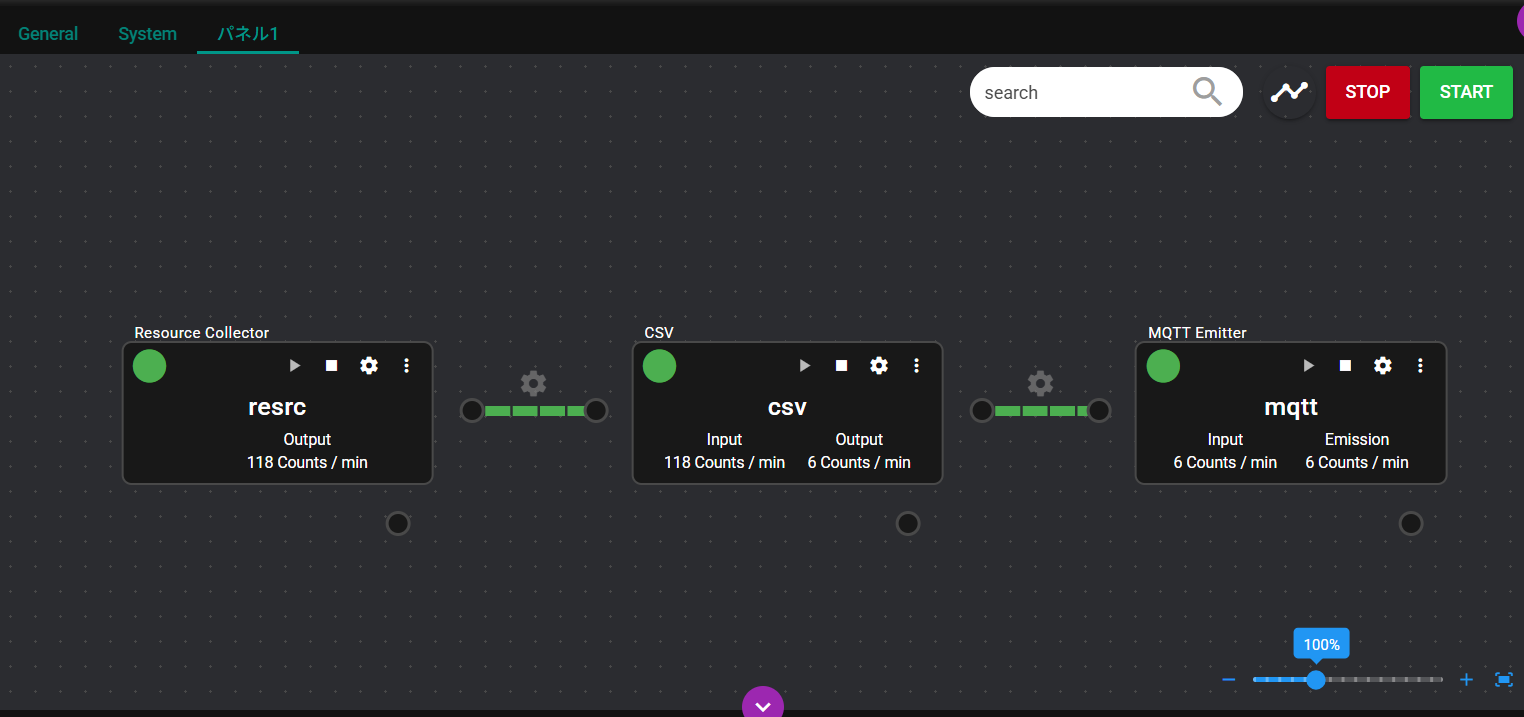Open settings gear on mqtt node
Viewport: 1524px width, 717px height.
pos(1383,366)
